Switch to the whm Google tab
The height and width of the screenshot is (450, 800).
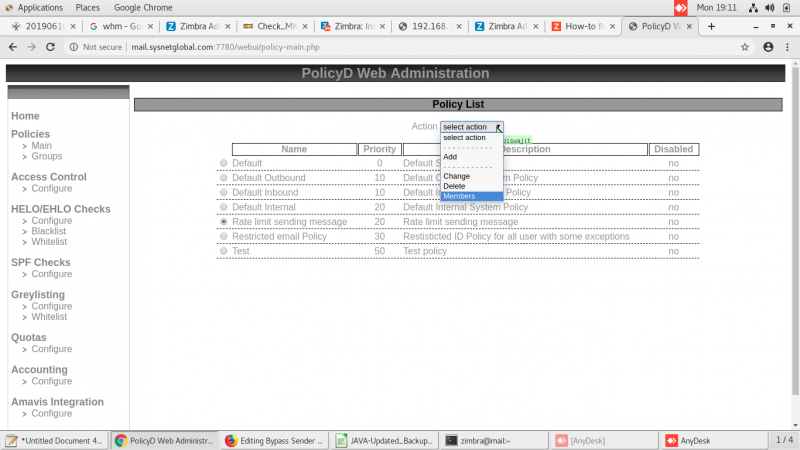(x=121, y=26)
